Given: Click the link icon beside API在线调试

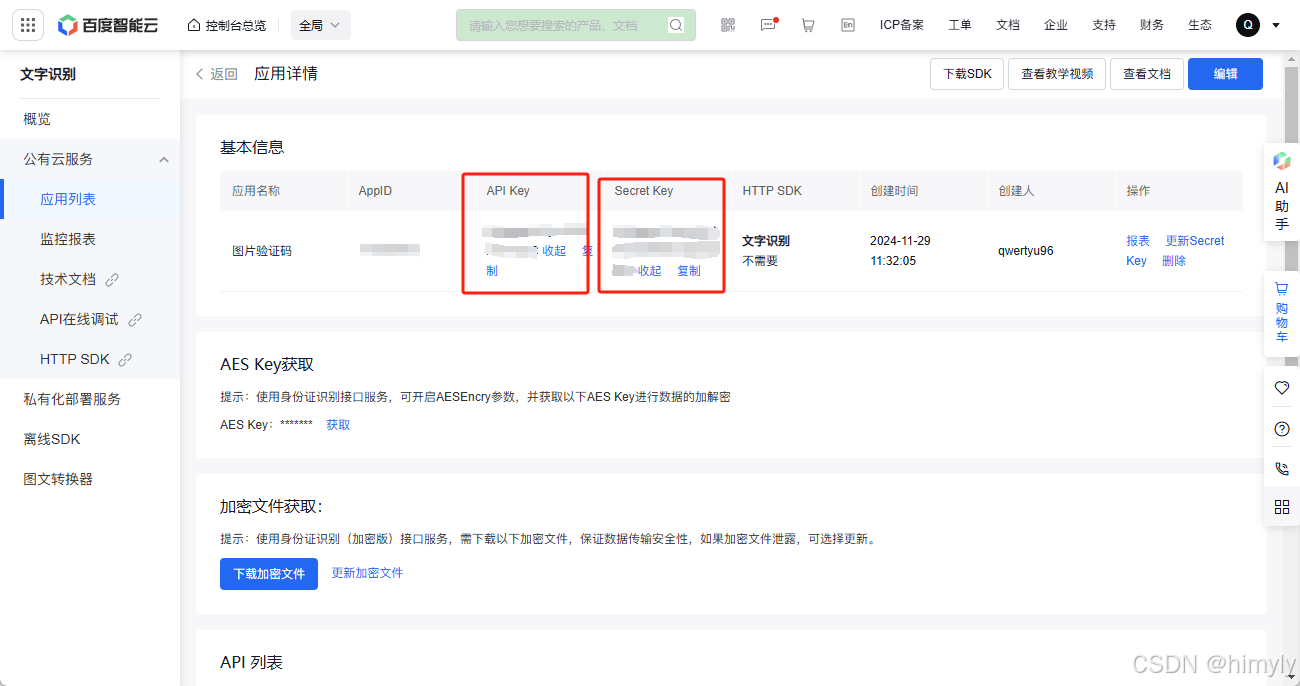Looking at the screenshot, I should point(135,320).
